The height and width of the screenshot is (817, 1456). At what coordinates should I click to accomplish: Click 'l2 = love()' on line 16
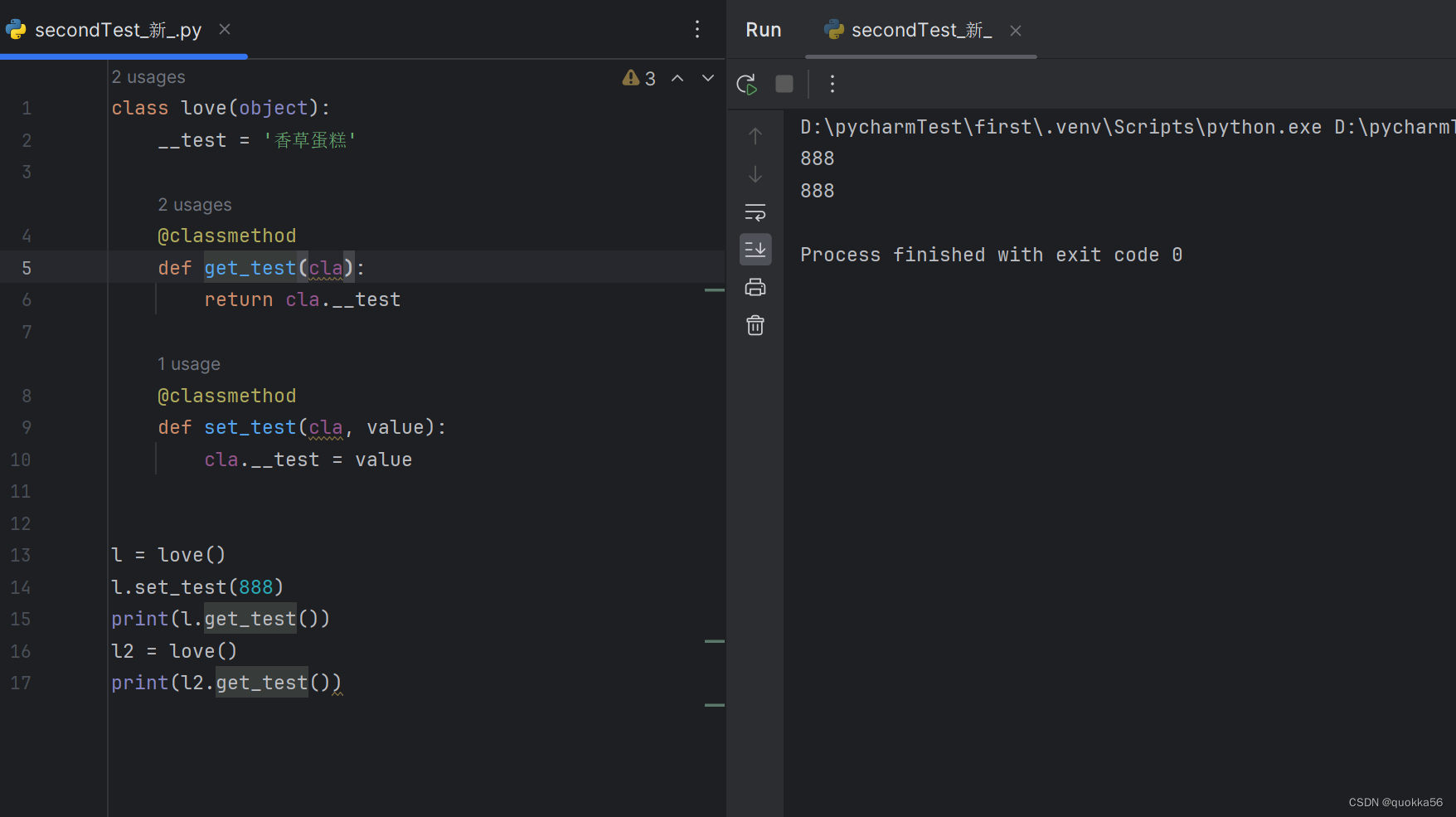(174, 651)
